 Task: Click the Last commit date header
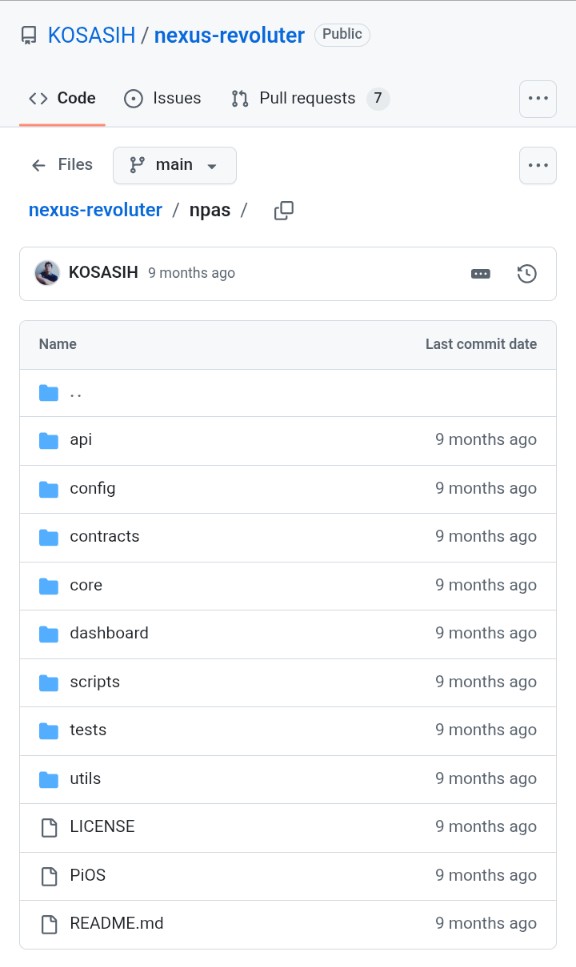[x=481, y=344]
